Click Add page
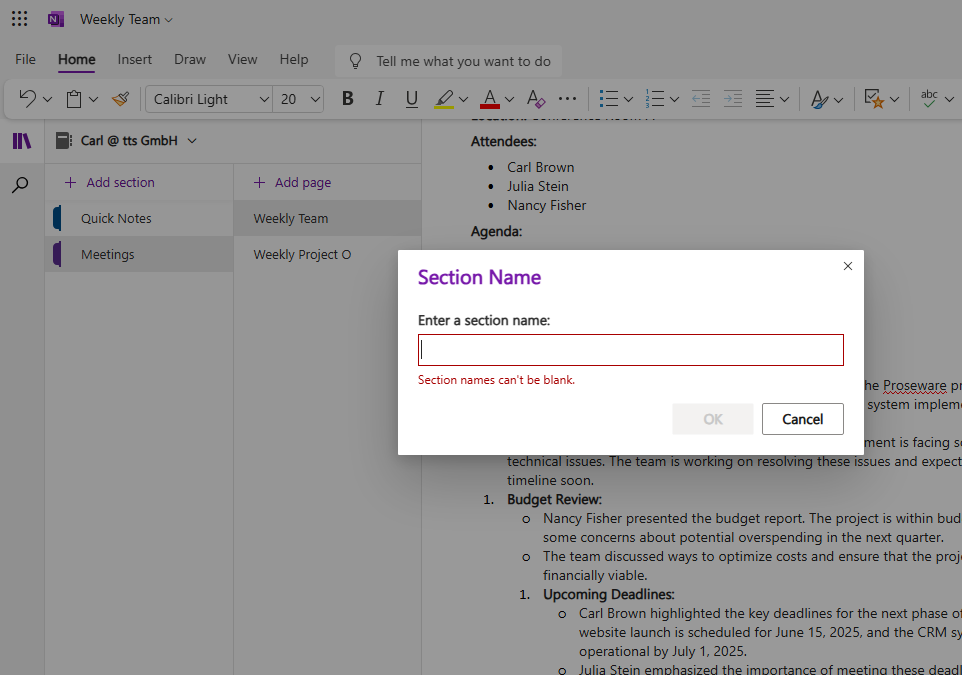The width and height of the screenshot is (962, 675). tap(293, 182)
